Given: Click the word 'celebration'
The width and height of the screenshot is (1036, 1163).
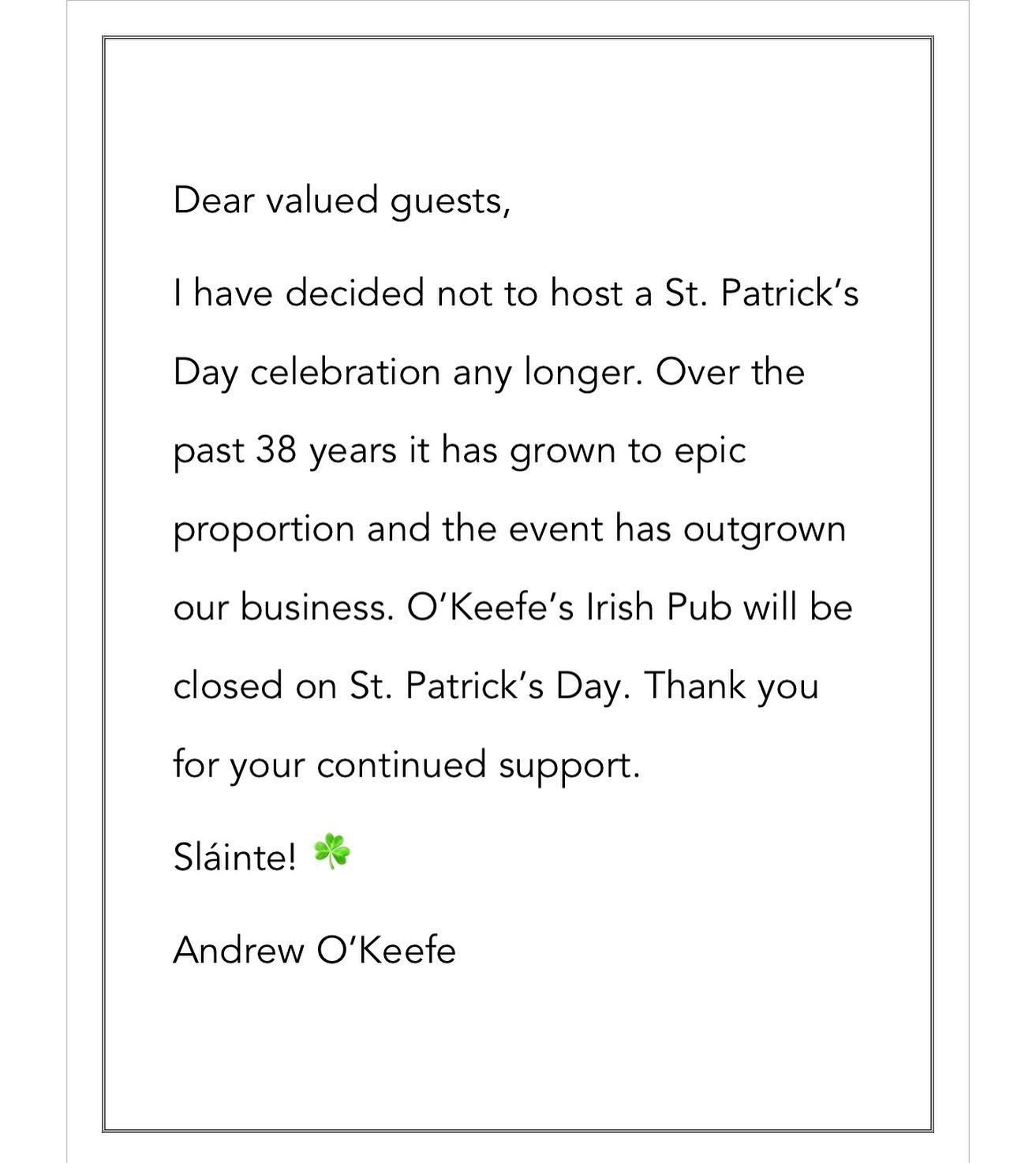Looking at the screenshot, I should (x=345, y=372).
